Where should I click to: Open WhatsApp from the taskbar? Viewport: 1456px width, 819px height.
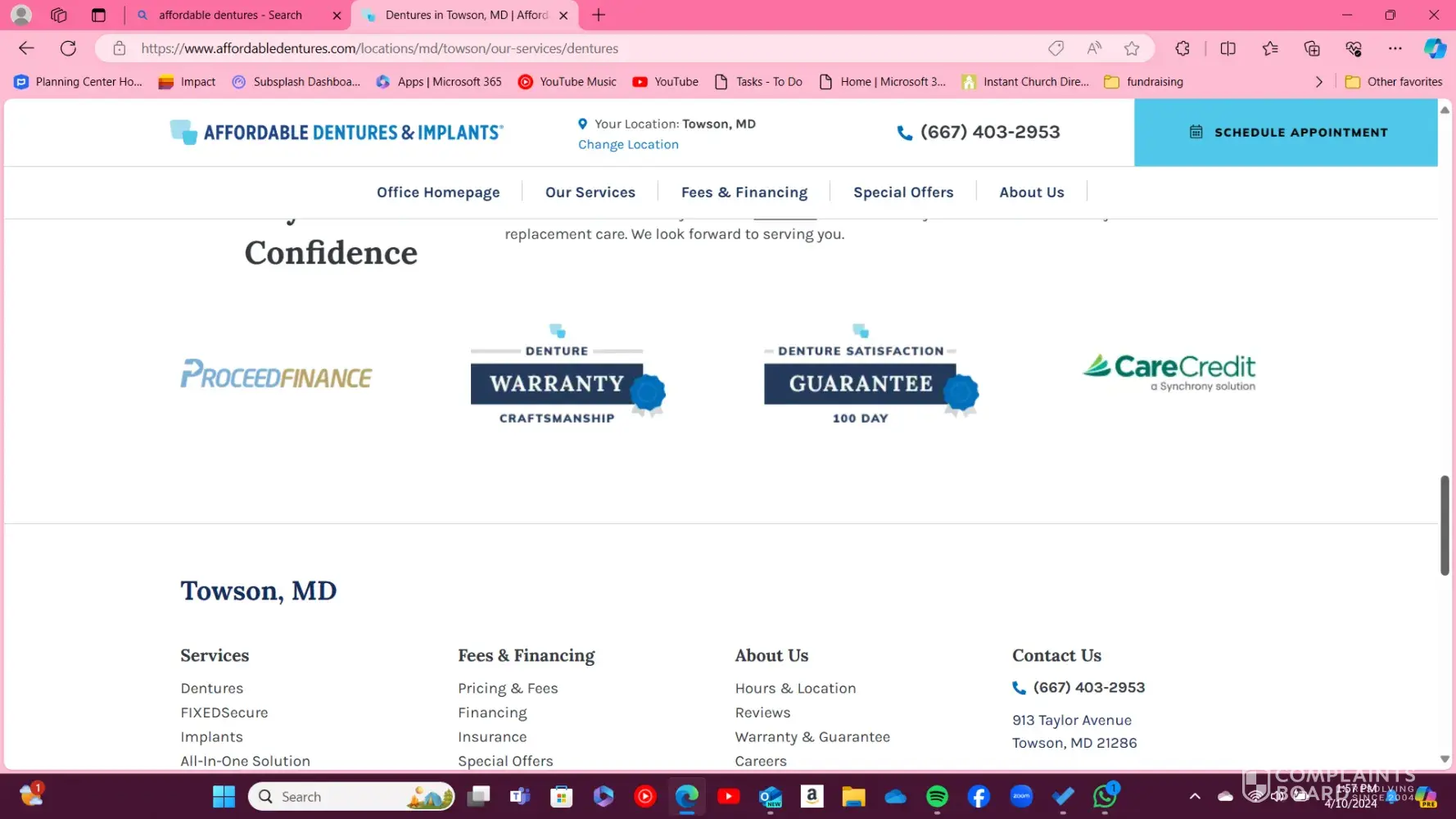1105,796
